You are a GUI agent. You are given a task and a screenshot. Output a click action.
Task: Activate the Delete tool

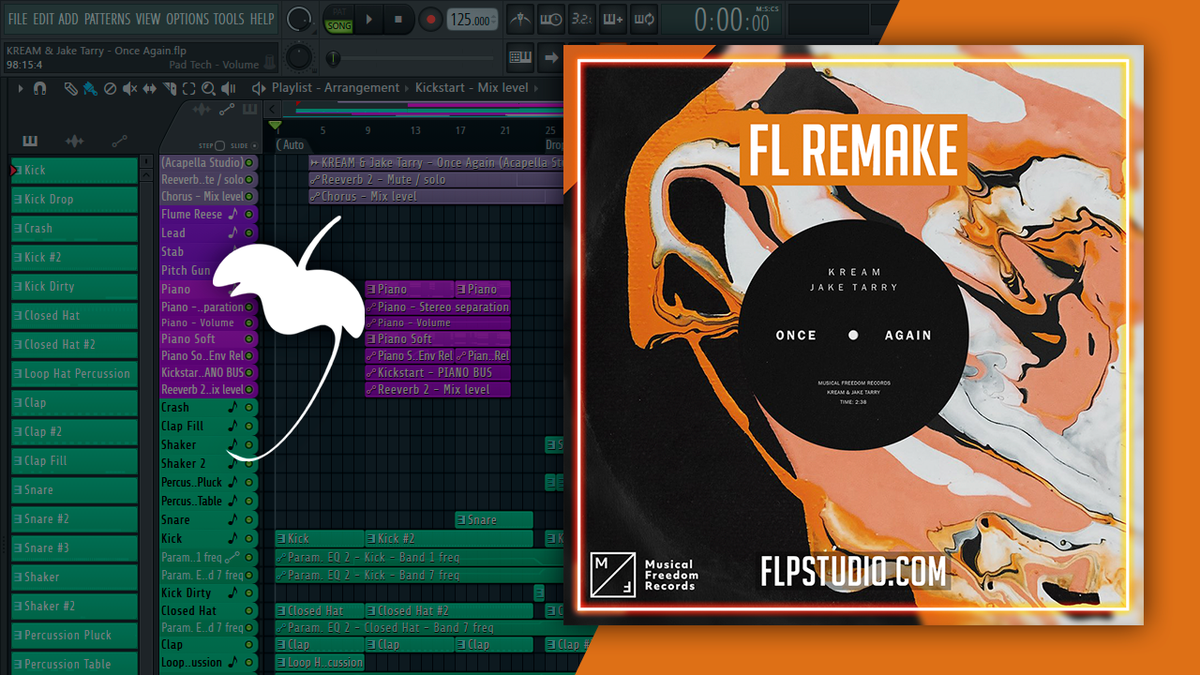click(110, 88)
